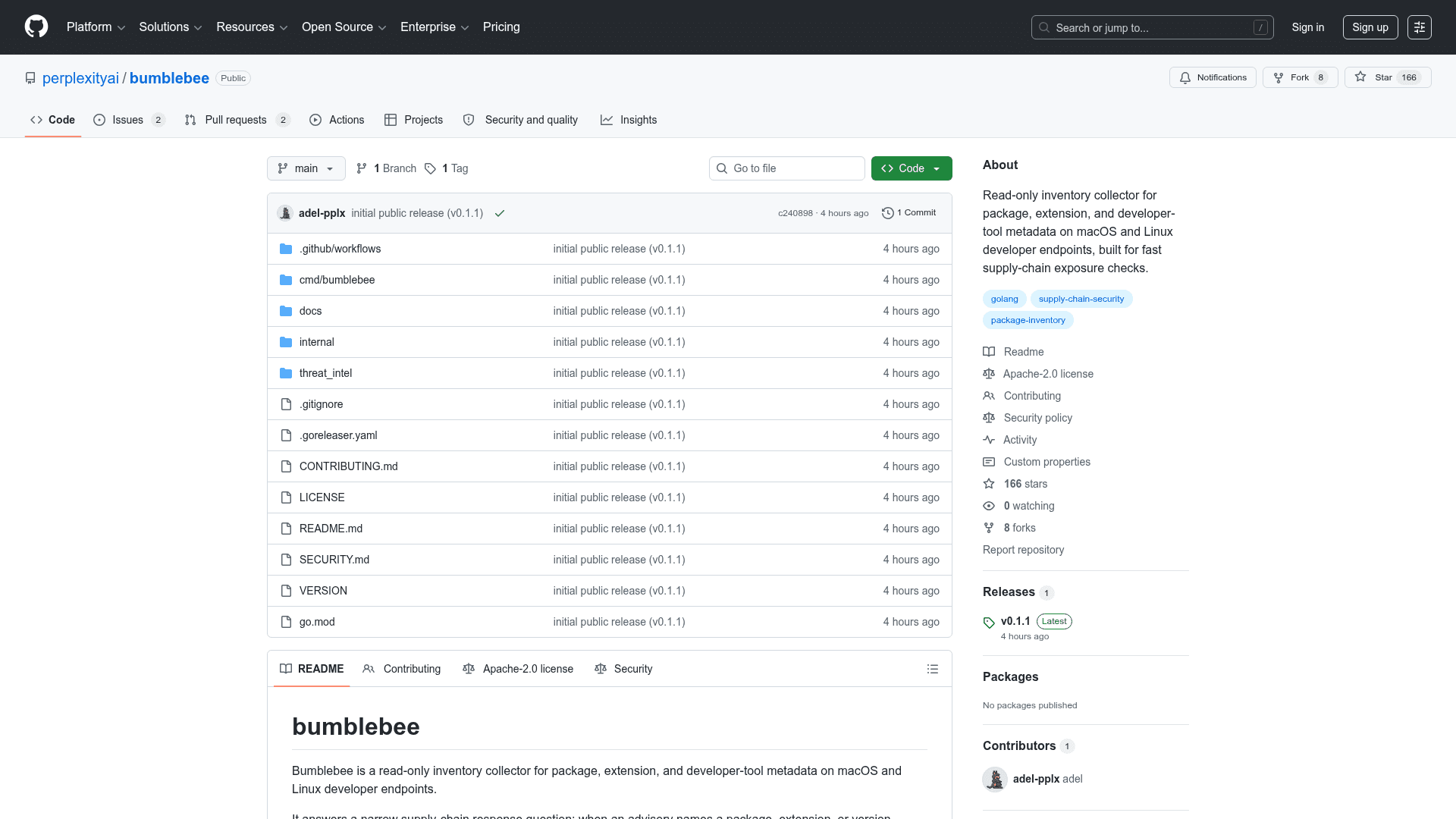
Task: Click the Custom properties icon
Action: click(x=989, y=462)
